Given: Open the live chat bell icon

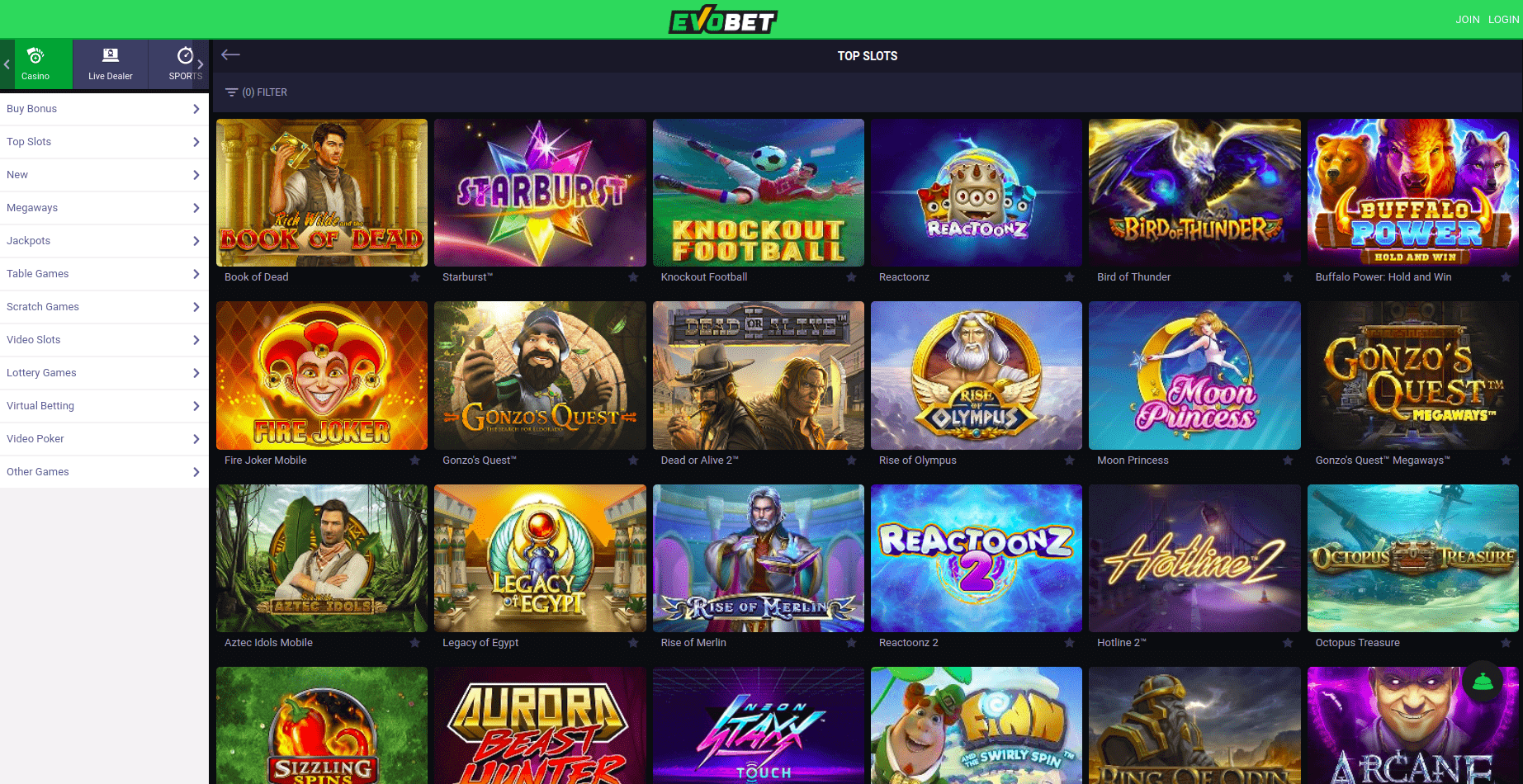Looking at the screenshot, I should [1483, 682].
